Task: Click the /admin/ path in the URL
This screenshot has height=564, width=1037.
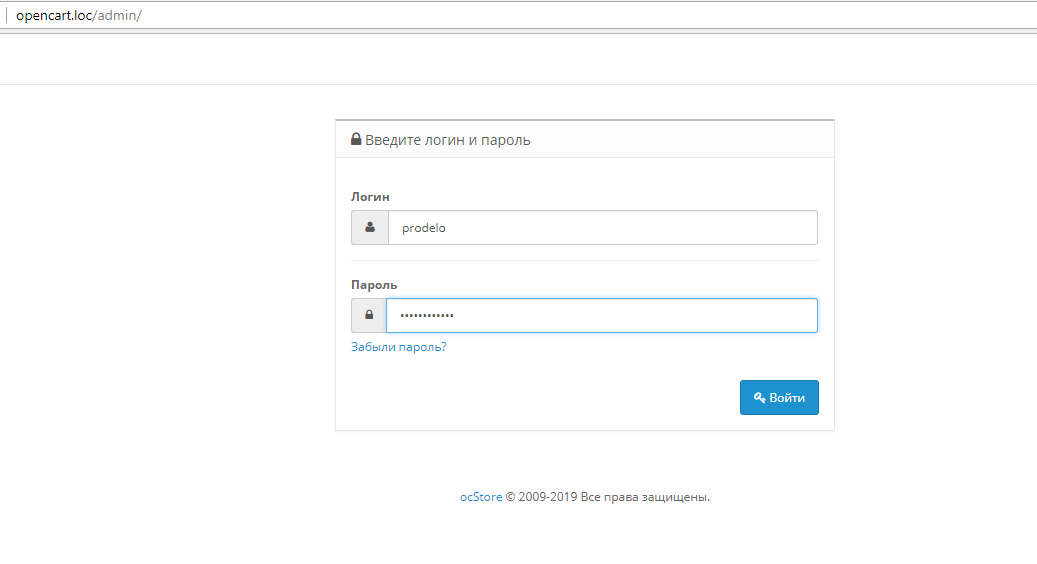Action: click(118, 16)
